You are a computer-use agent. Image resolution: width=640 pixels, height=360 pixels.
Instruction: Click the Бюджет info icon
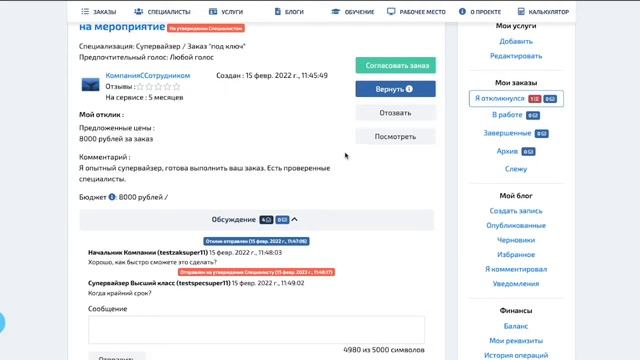click(112, 197)
